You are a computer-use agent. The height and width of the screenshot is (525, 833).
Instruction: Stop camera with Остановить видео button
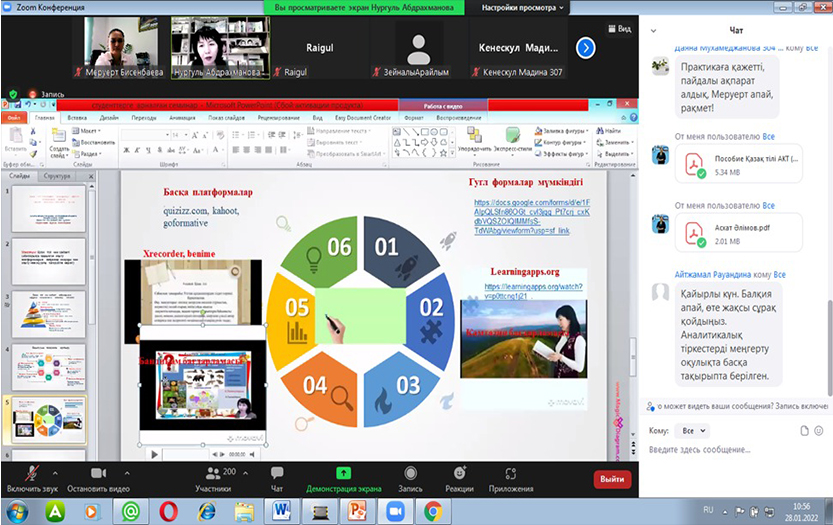[98, 473]
